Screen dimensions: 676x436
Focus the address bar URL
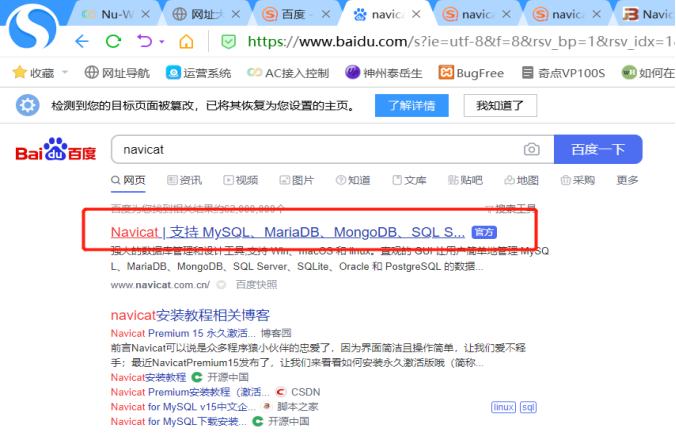[x=460, y=41]
